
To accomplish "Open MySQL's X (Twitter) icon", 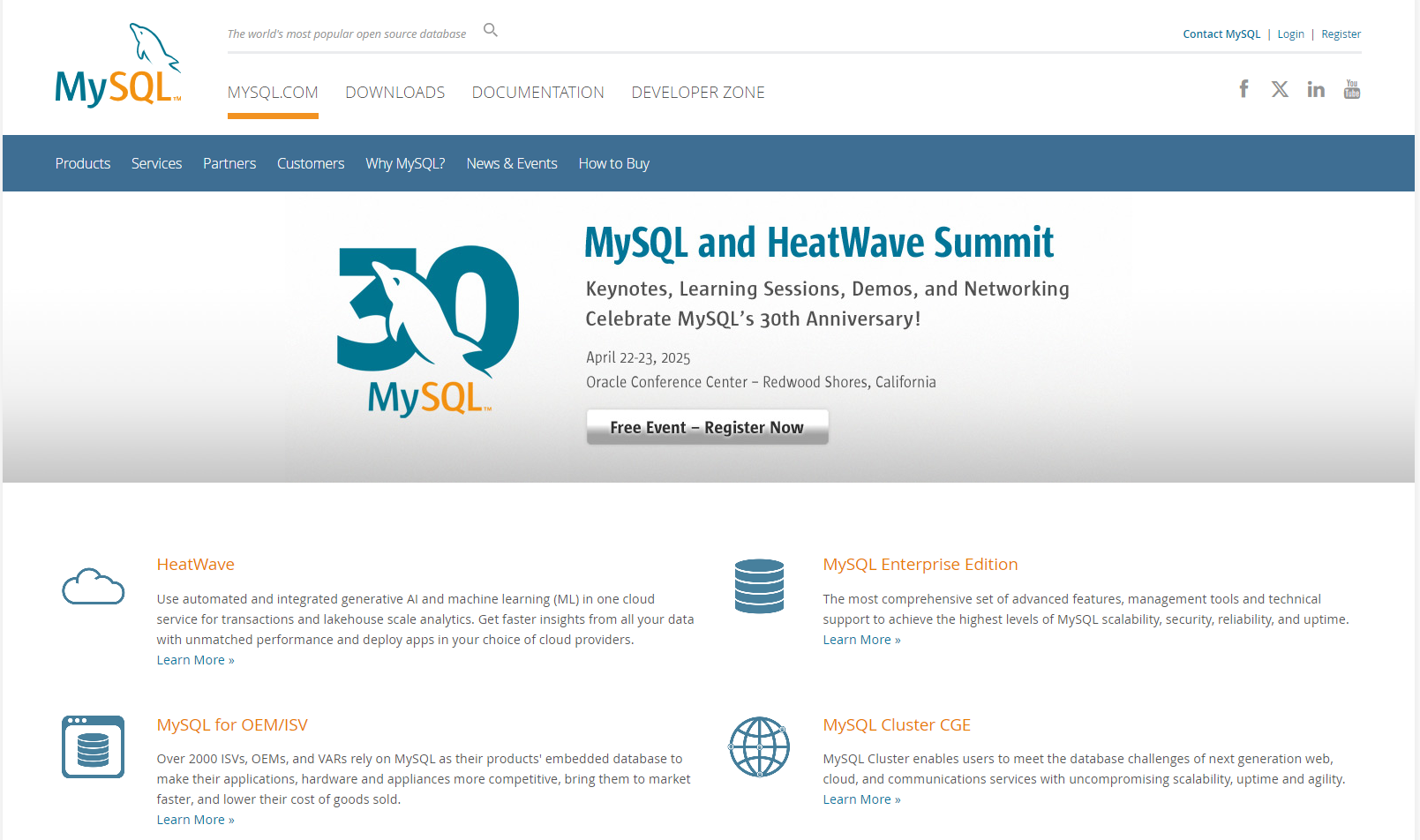I will (1280, 89).
